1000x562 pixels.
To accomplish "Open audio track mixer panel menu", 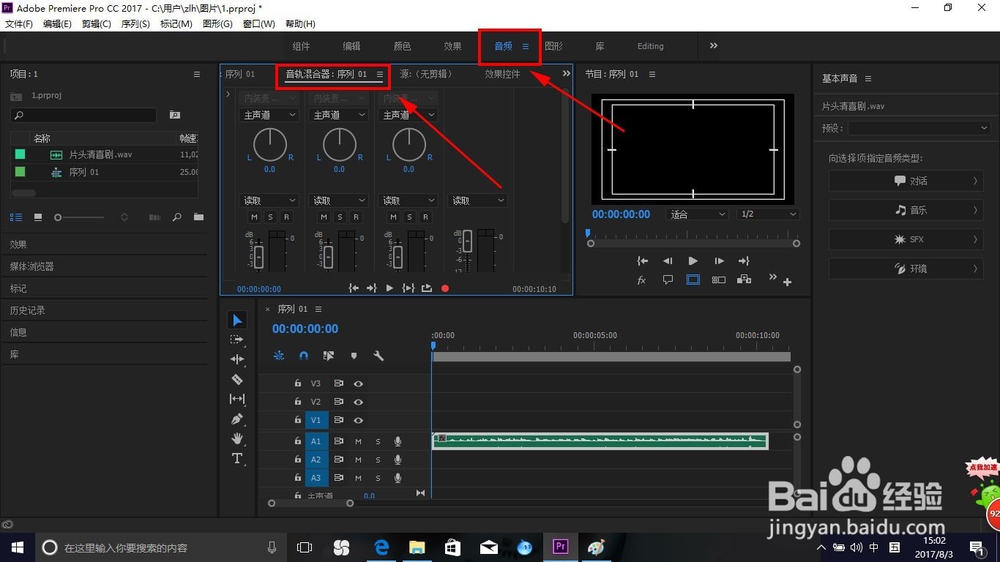I will coord(379,75).
